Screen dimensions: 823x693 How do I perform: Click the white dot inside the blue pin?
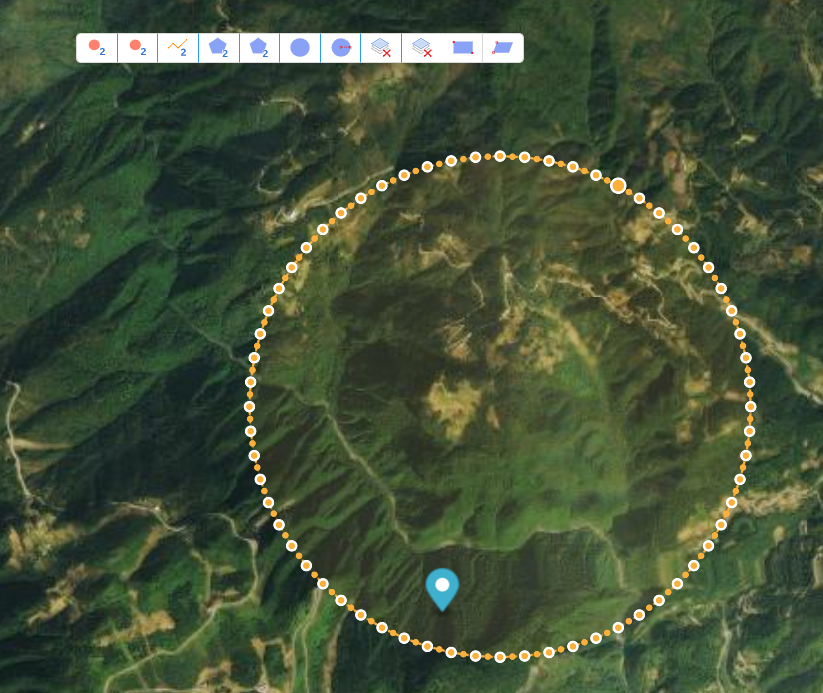point(442,583)
